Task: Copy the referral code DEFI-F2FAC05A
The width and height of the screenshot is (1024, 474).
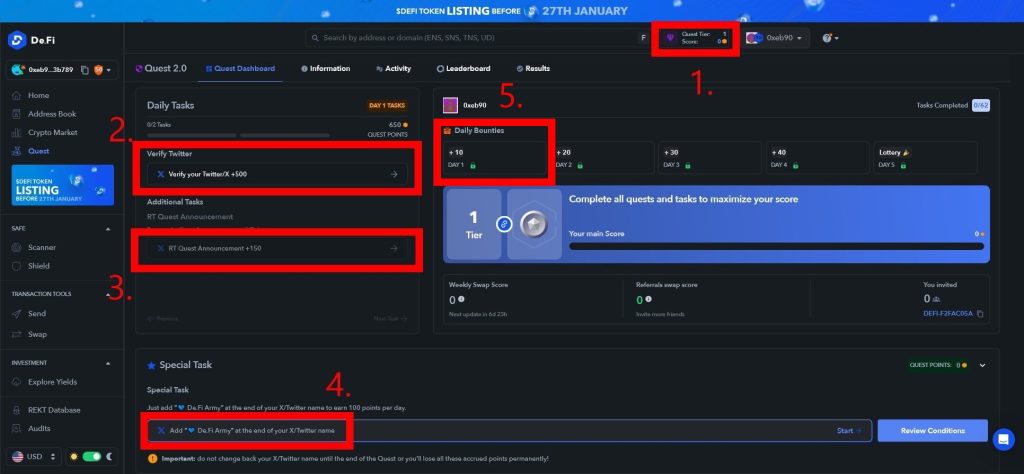Action: [980, 314]
